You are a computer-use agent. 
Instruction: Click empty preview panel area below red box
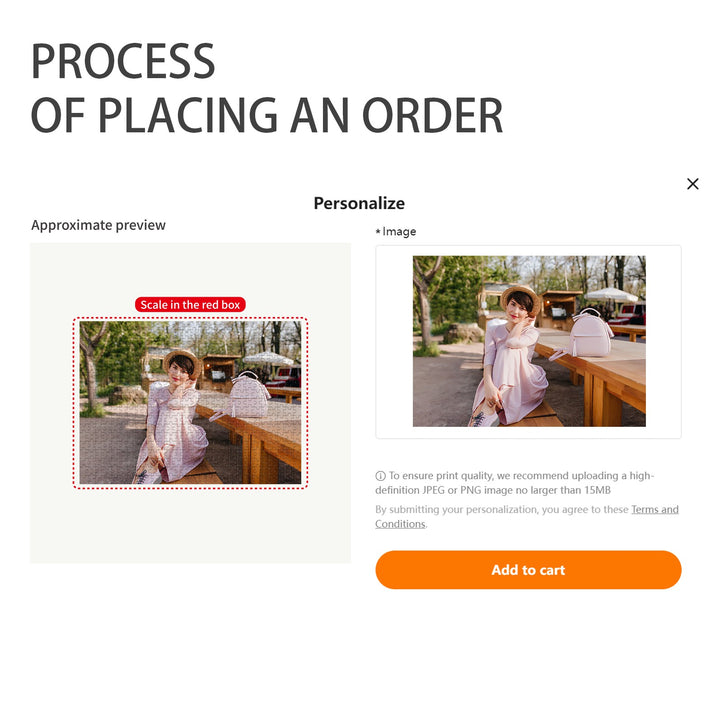pos(190,526)
